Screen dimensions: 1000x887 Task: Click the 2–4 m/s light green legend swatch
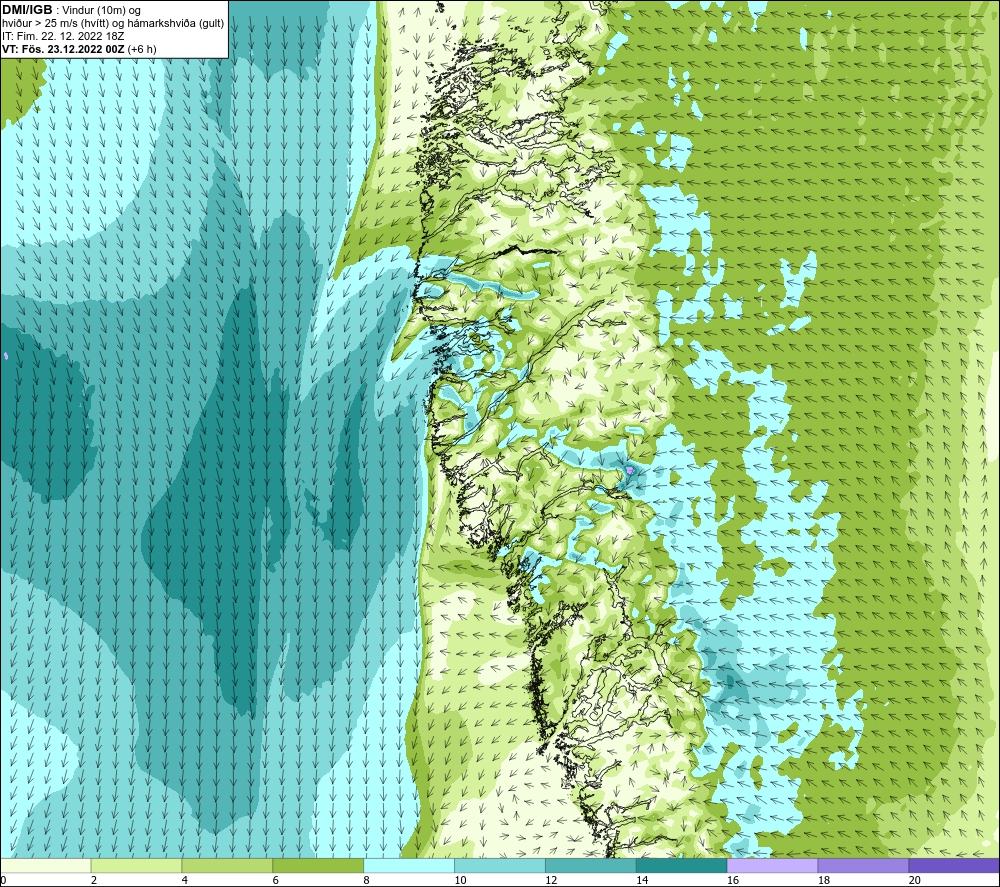pos(136,866)
